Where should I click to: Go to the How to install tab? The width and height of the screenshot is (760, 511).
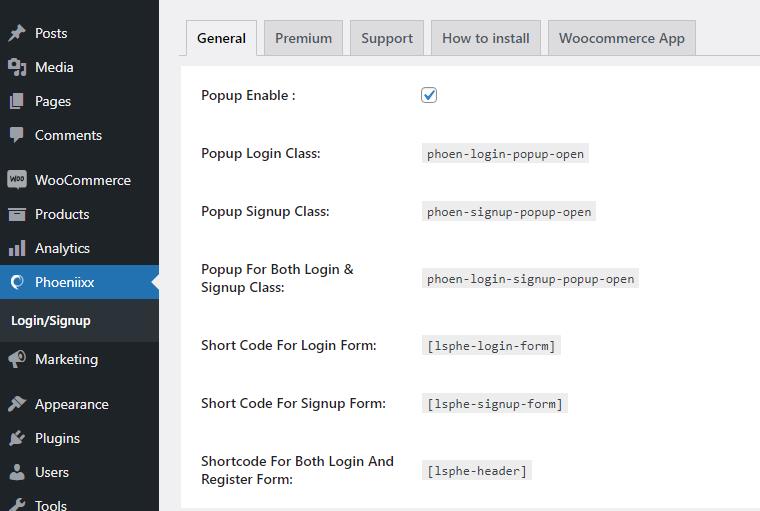pyautogui.click(x=486, y=38)
